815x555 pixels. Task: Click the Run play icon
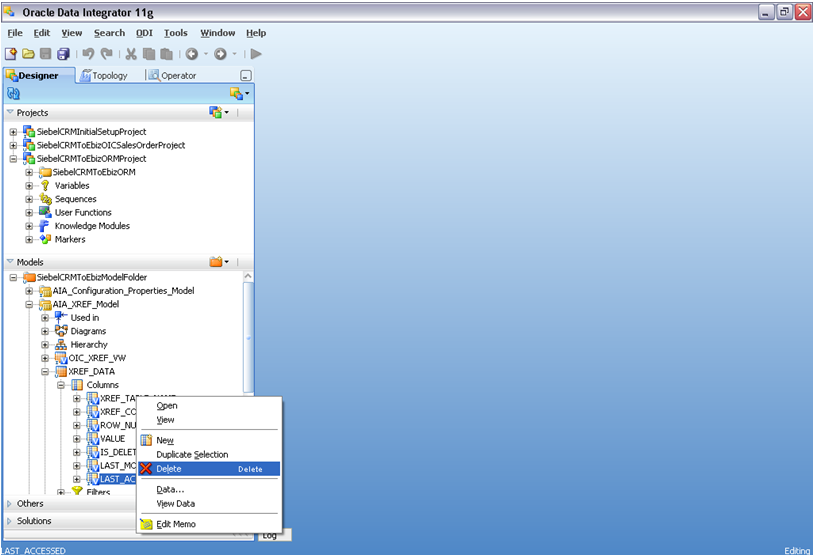tap(256, 54)
